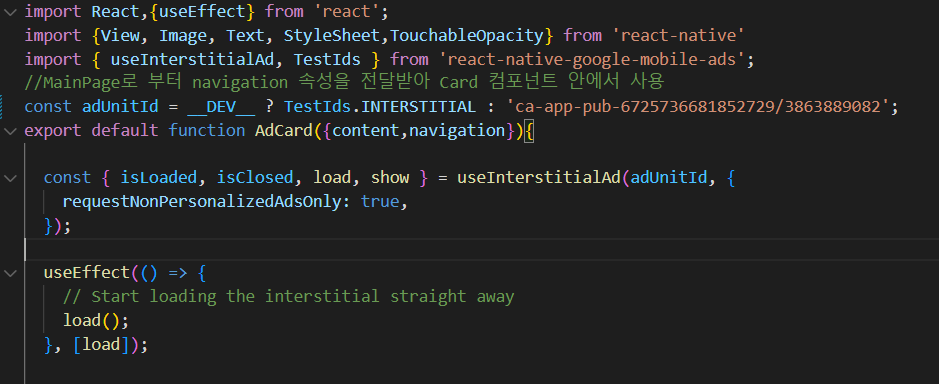This screenshot has width=939, height=384.
Task: Click the show destructured variable
Action: 390,178
